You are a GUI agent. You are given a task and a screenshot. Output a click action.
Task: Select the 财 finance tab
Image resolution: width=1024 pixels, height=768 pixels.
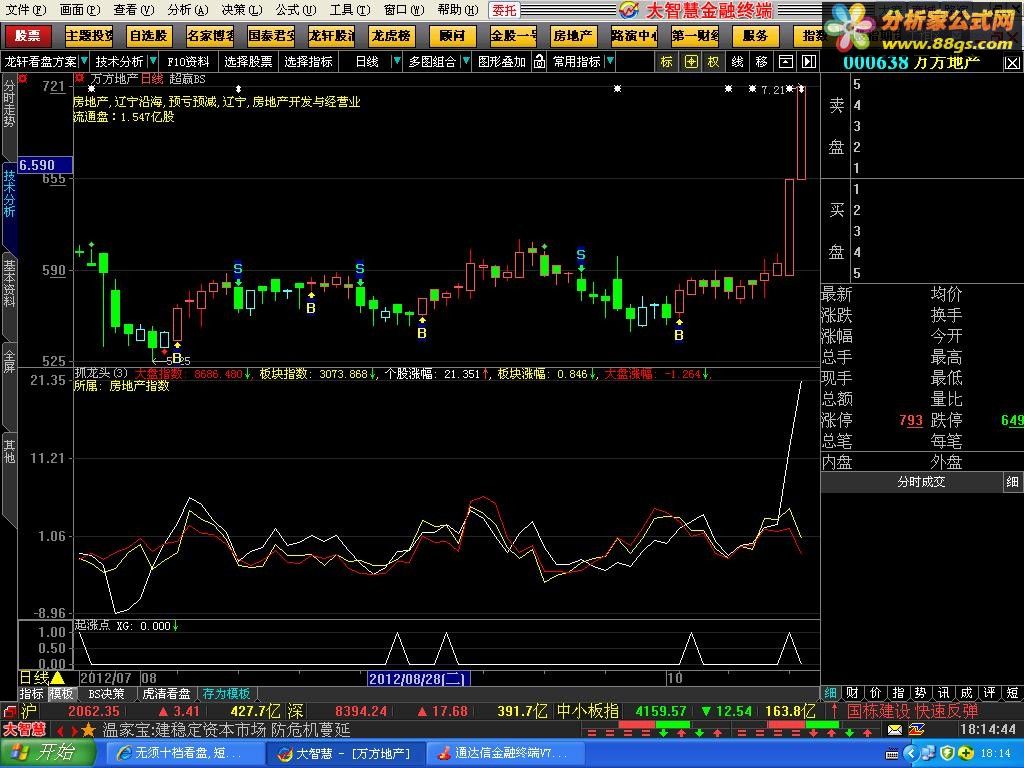pyautogui.click(x=852, y=693)
